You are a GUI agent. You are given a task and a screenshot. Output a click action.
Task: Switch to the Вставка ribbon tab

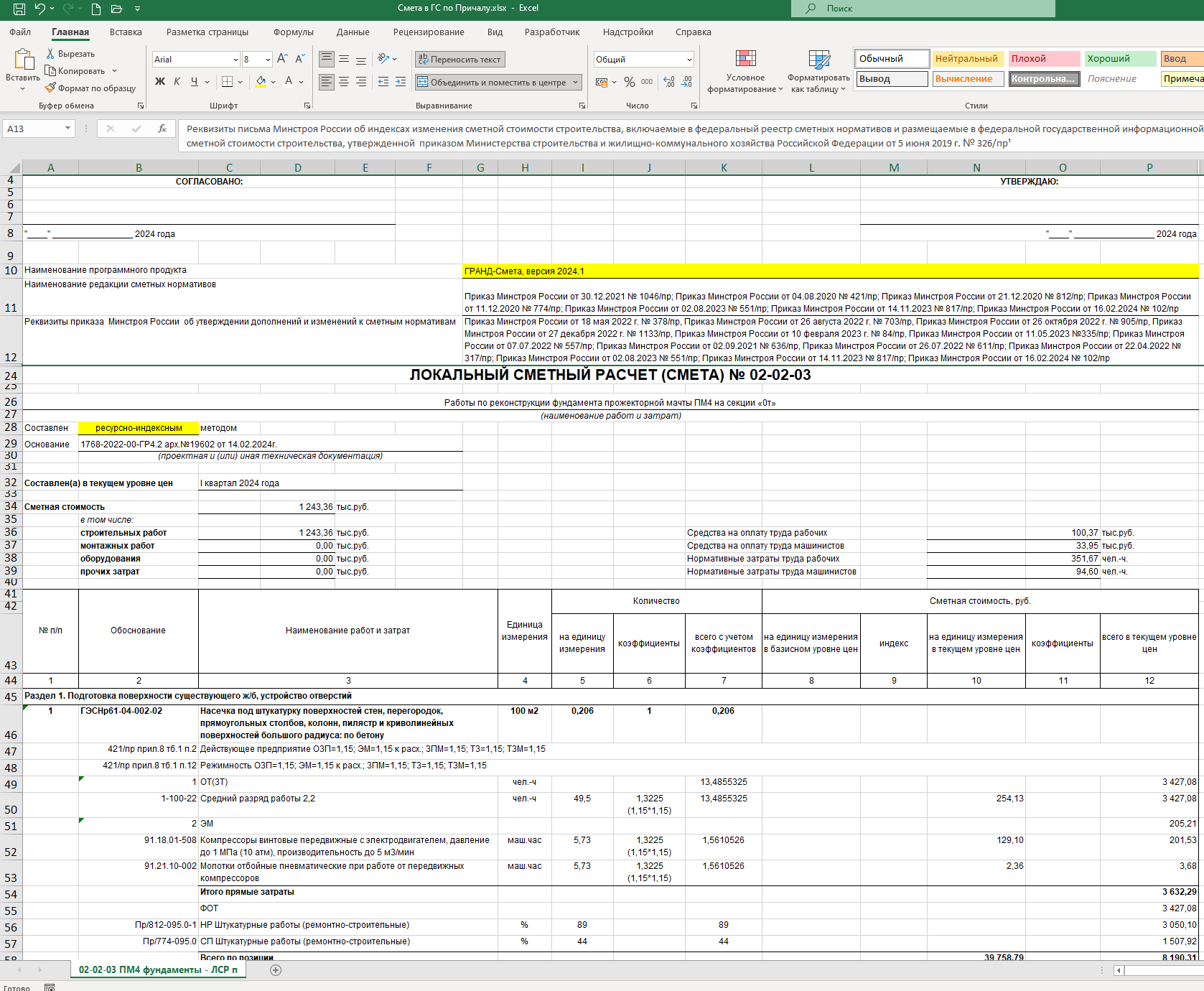(x=126, y=32)
